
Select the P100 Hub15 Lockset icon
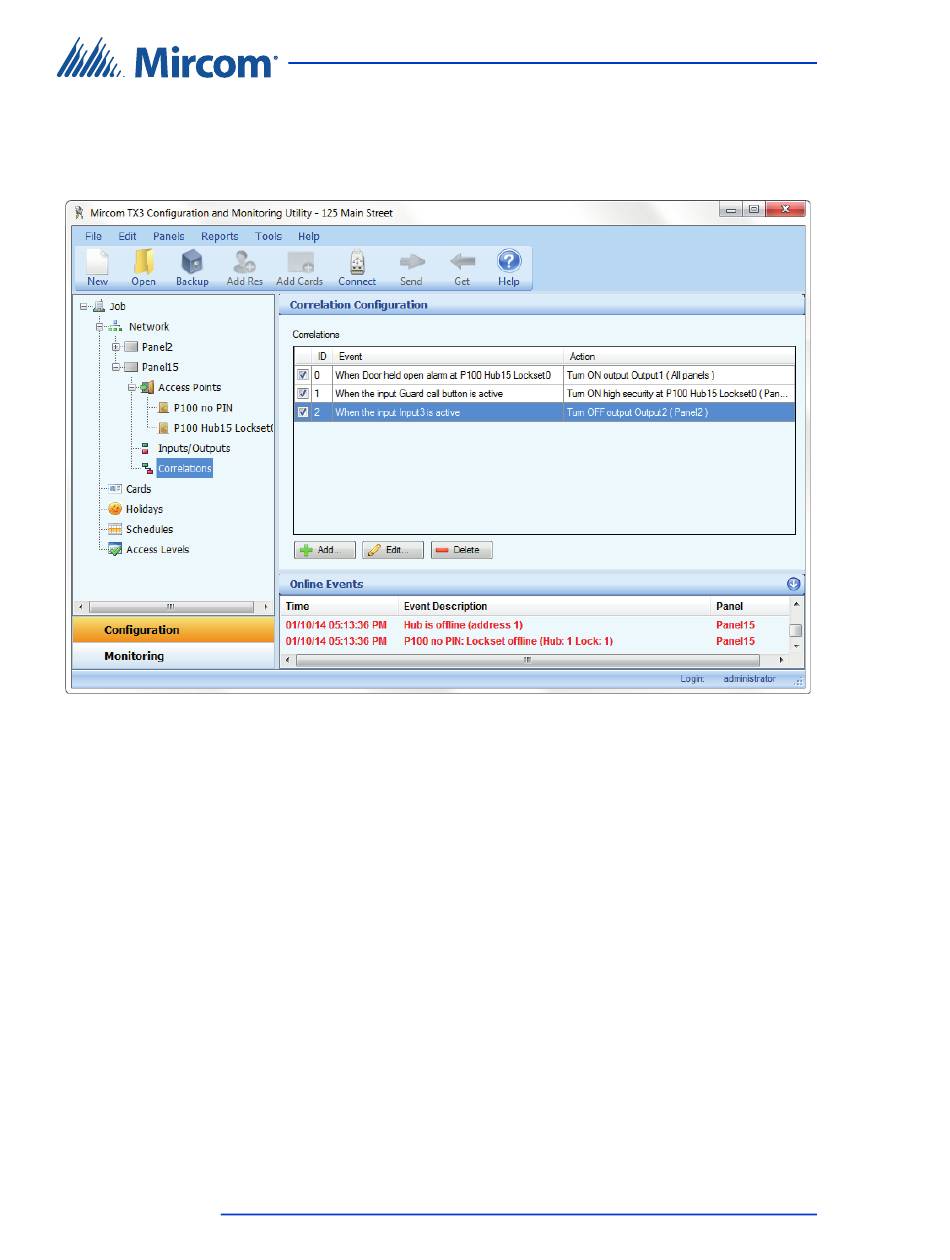pos(164,428)
